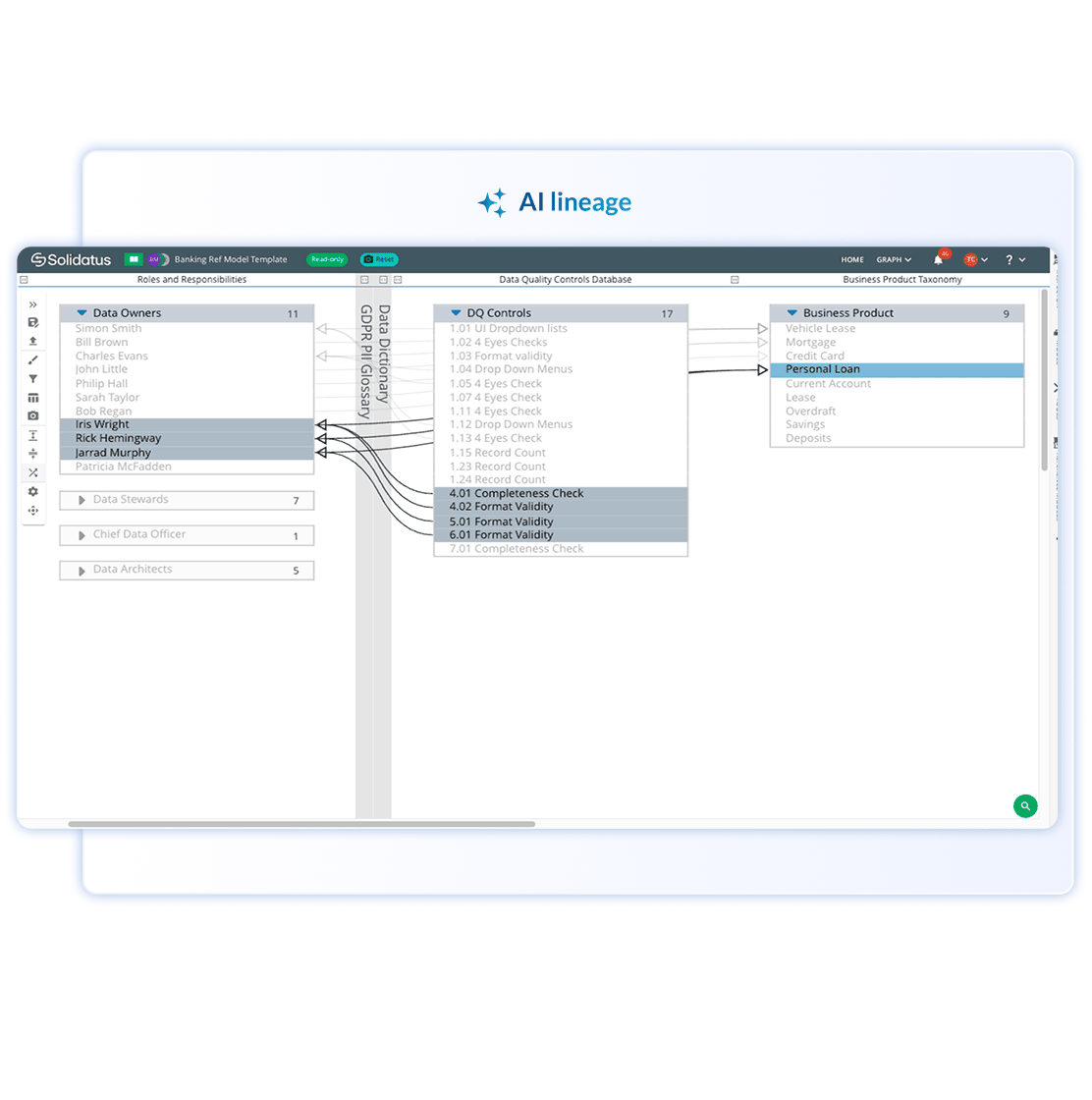The width and height of the screenshot is (1092, 1100).
Task: Select Personal Loan in Business Product
Action: click(823, 370)
